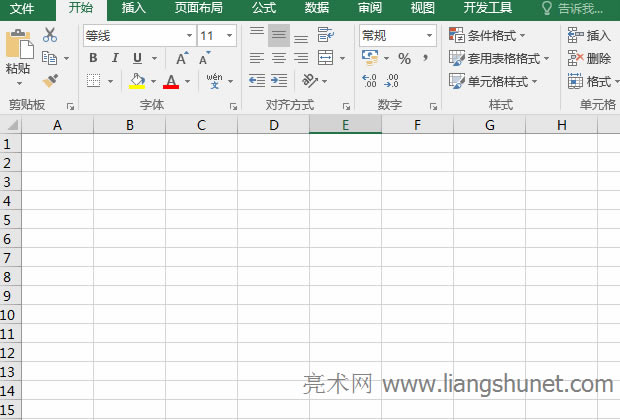Click the yellow Fill Color button
This screenshot has height=420, width=620.
[137, 81]
